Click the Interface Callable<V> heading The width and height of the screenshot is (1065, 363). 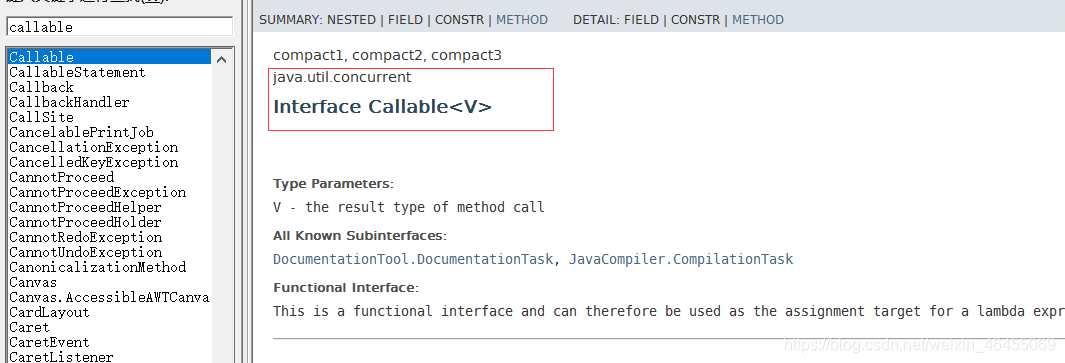point(382,107)
